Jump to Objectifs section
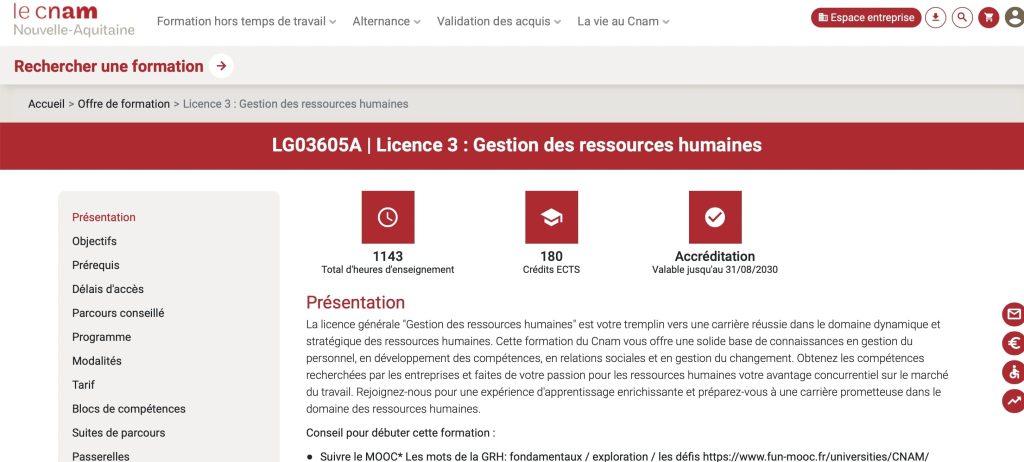1024x462 pixels. tap(94, 241)
